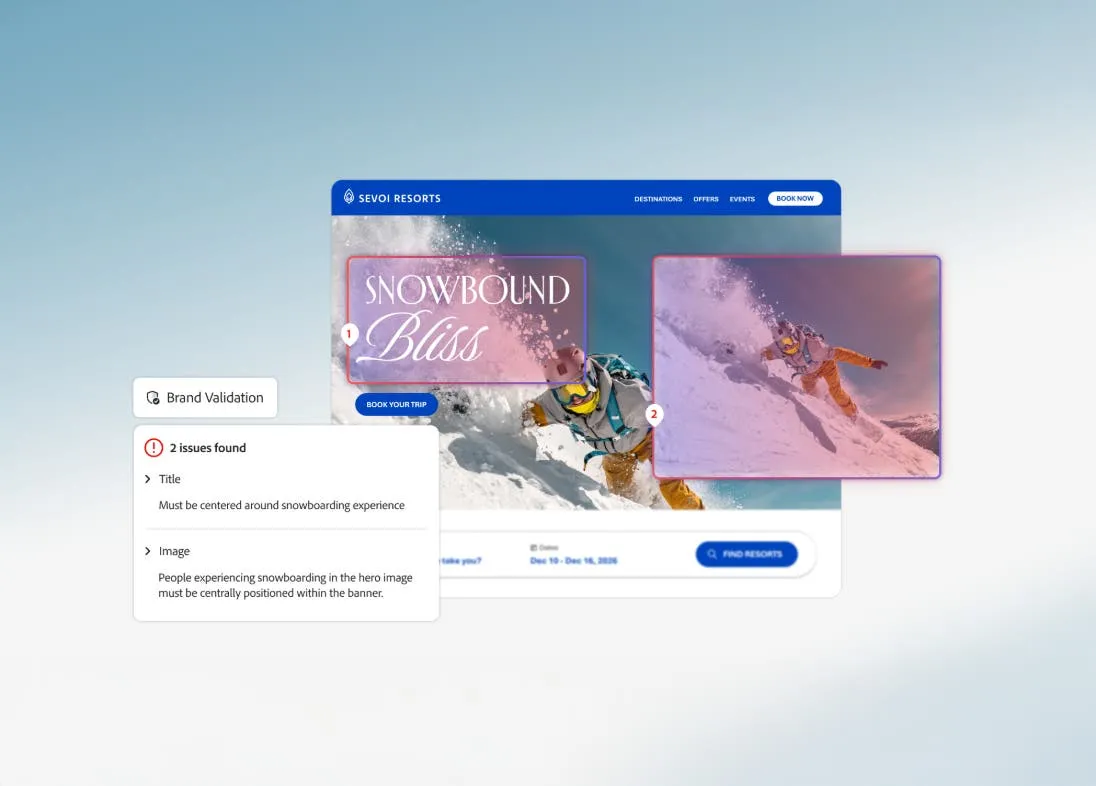
Task: Select the Snowbound Bliss title block
Action: (466, 320)
